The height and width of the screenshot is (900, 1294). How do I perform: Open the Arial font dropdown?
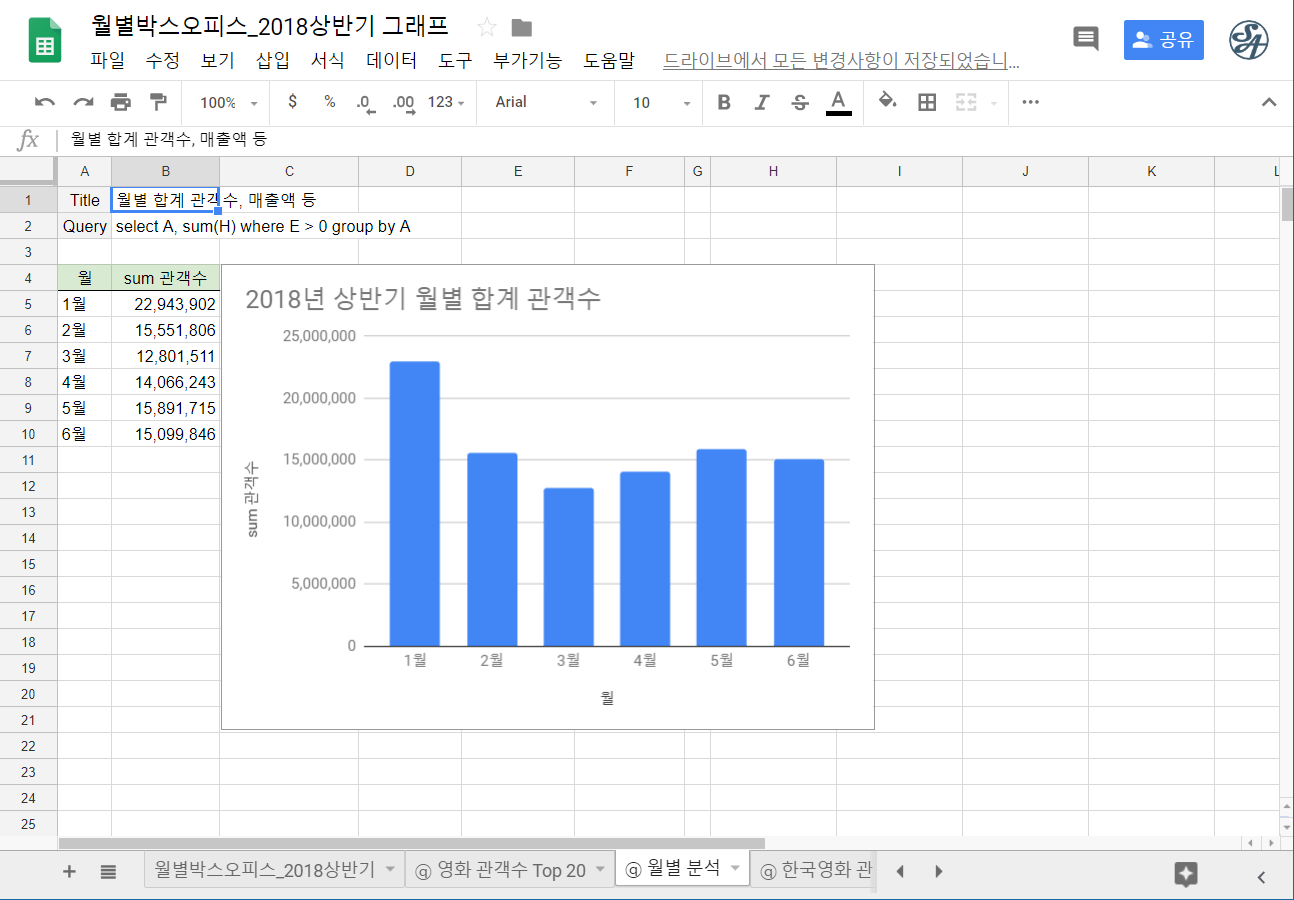click(545, 101)
